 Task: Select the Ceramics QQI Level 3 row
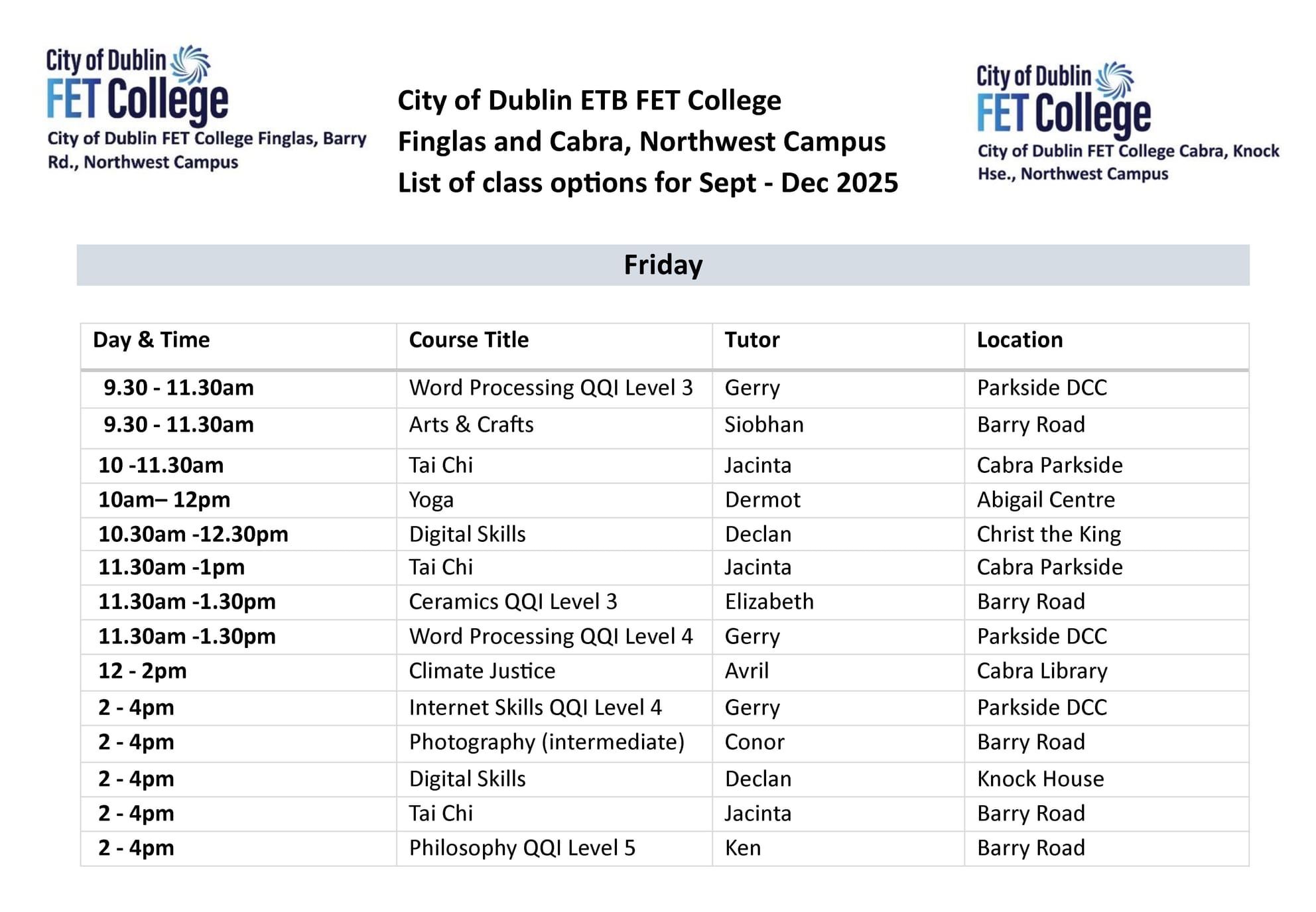(513, 602)
